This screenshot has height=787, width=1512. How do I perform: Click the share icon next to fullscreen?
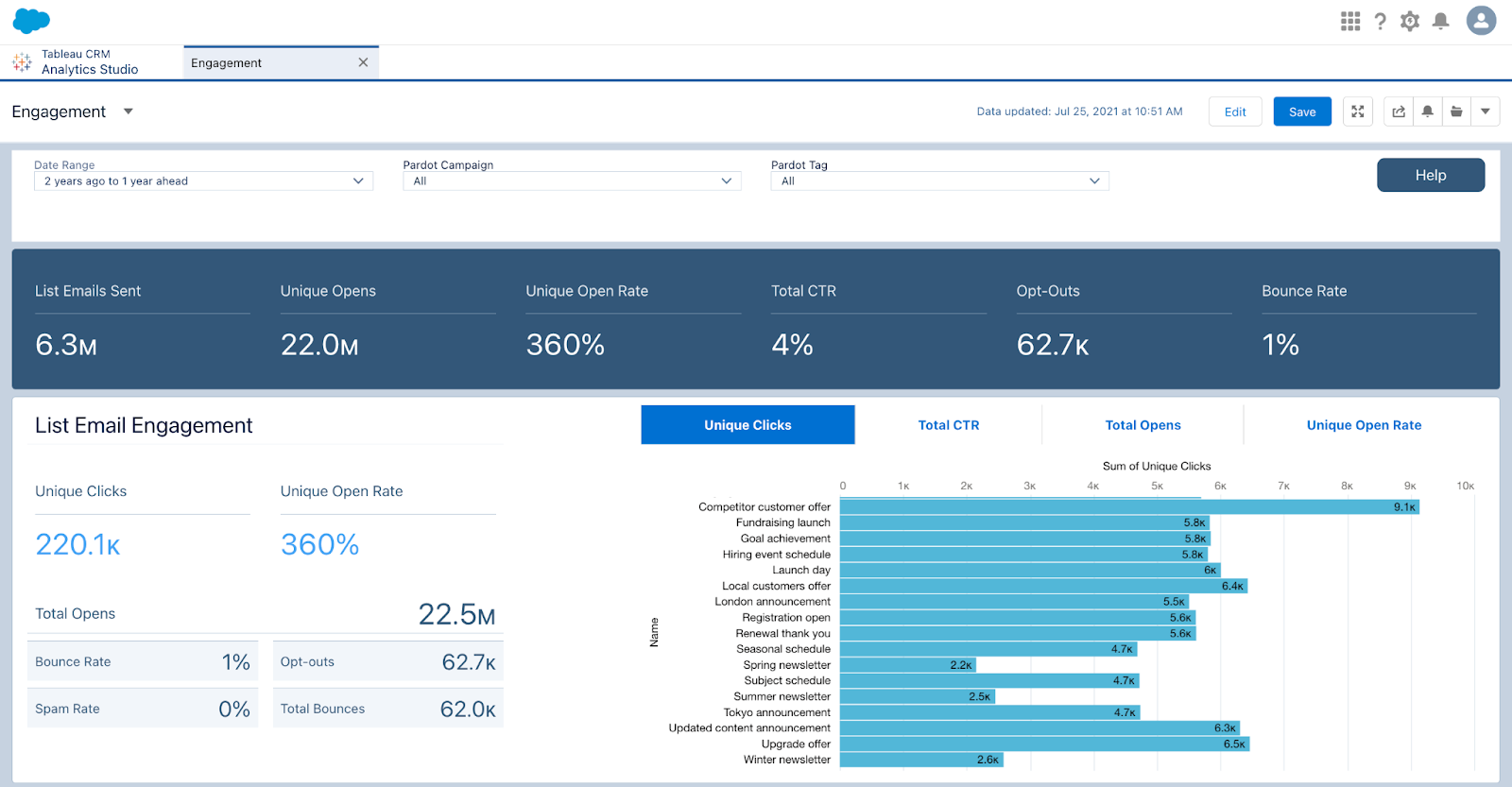click(x=1399, y=111)
